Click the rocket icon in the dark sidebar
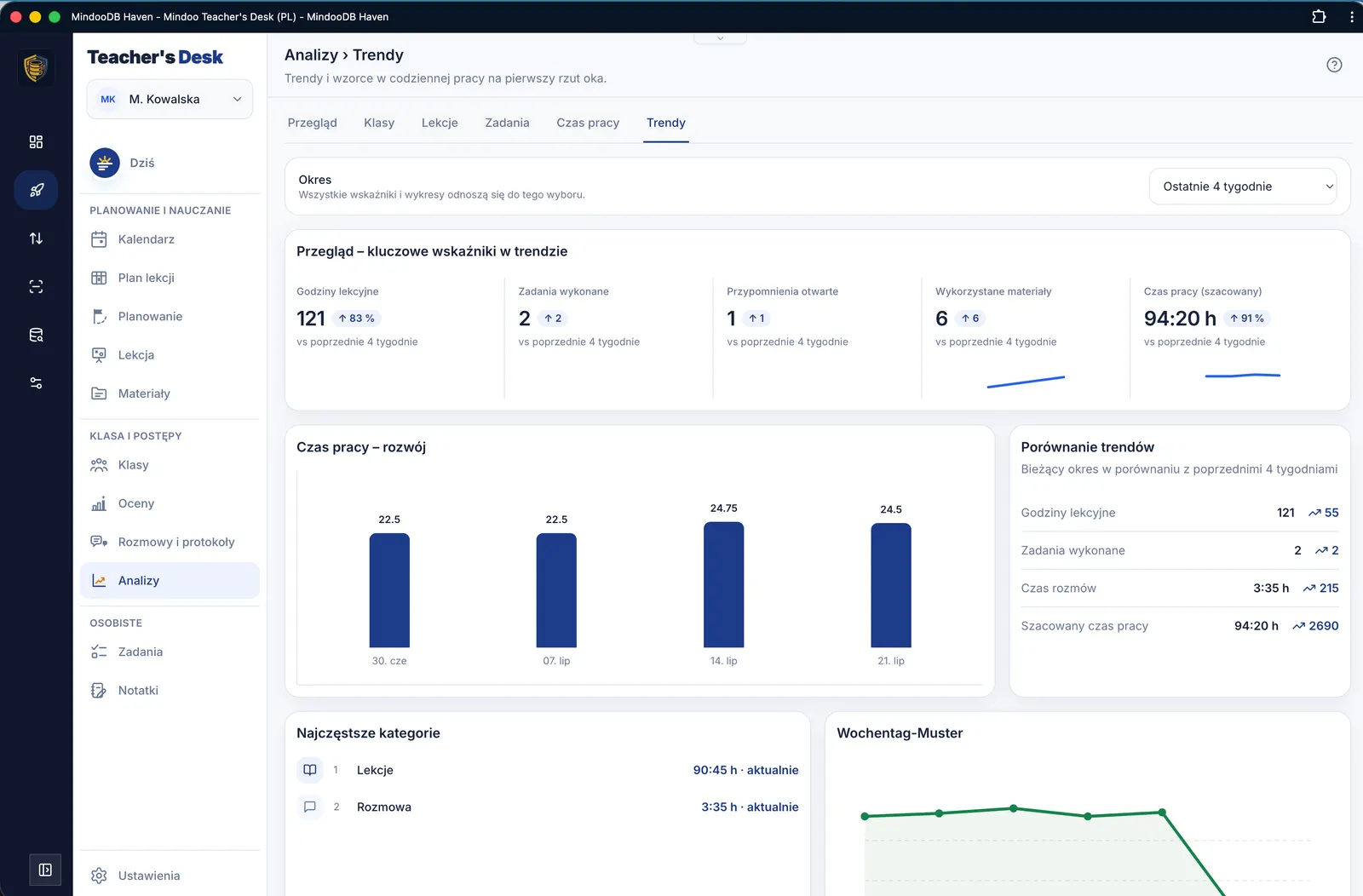1363x896 pixels. (36, 190)
